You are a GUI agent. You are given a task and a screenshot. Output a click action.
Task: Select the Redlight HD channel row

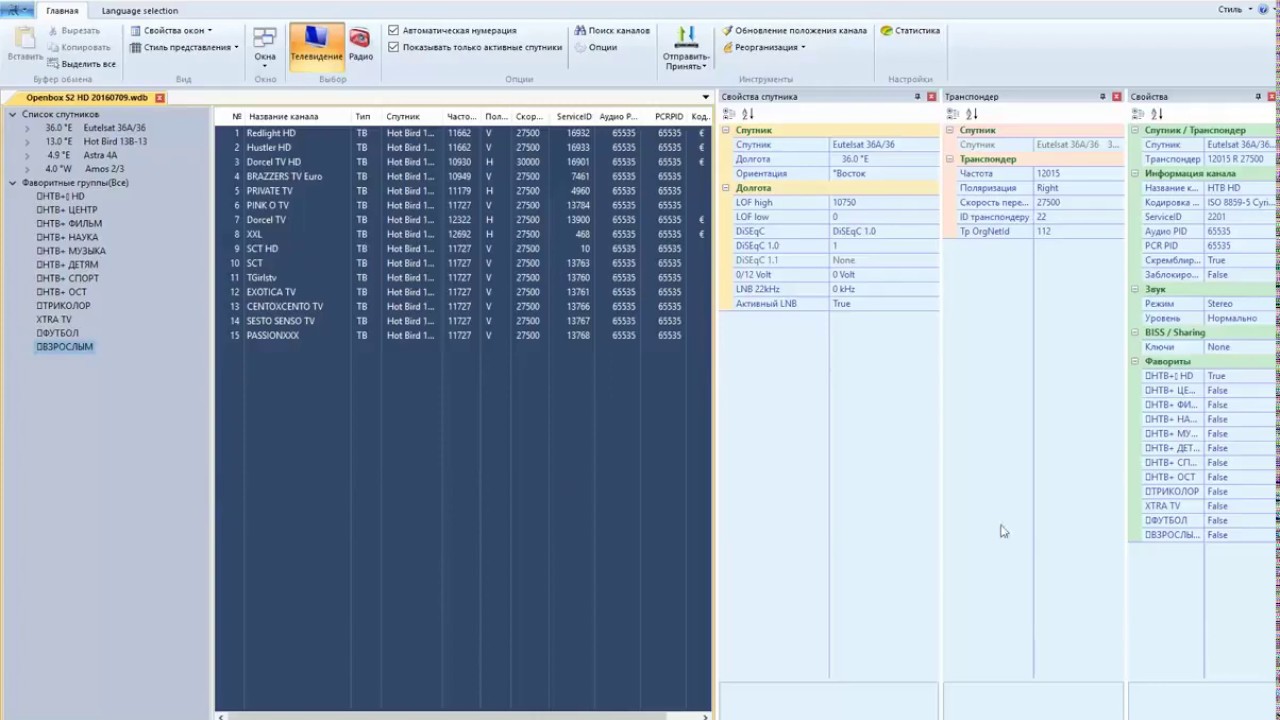tap(463, 133)
